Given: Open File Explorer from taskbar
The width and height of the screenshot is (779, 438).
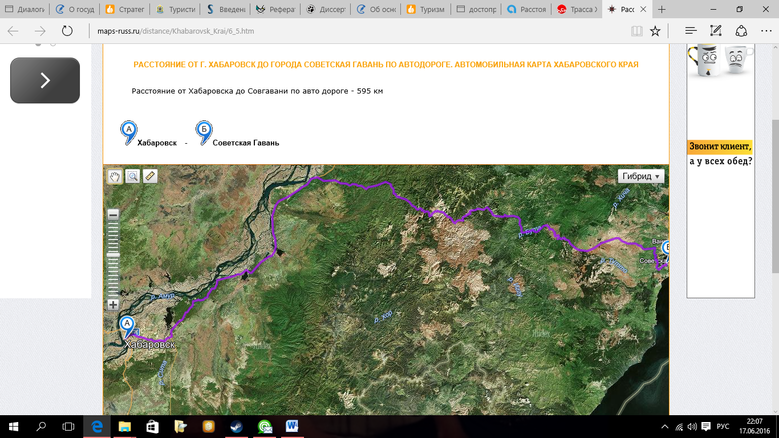Looking at the screenshot, I should coord(124,427).
